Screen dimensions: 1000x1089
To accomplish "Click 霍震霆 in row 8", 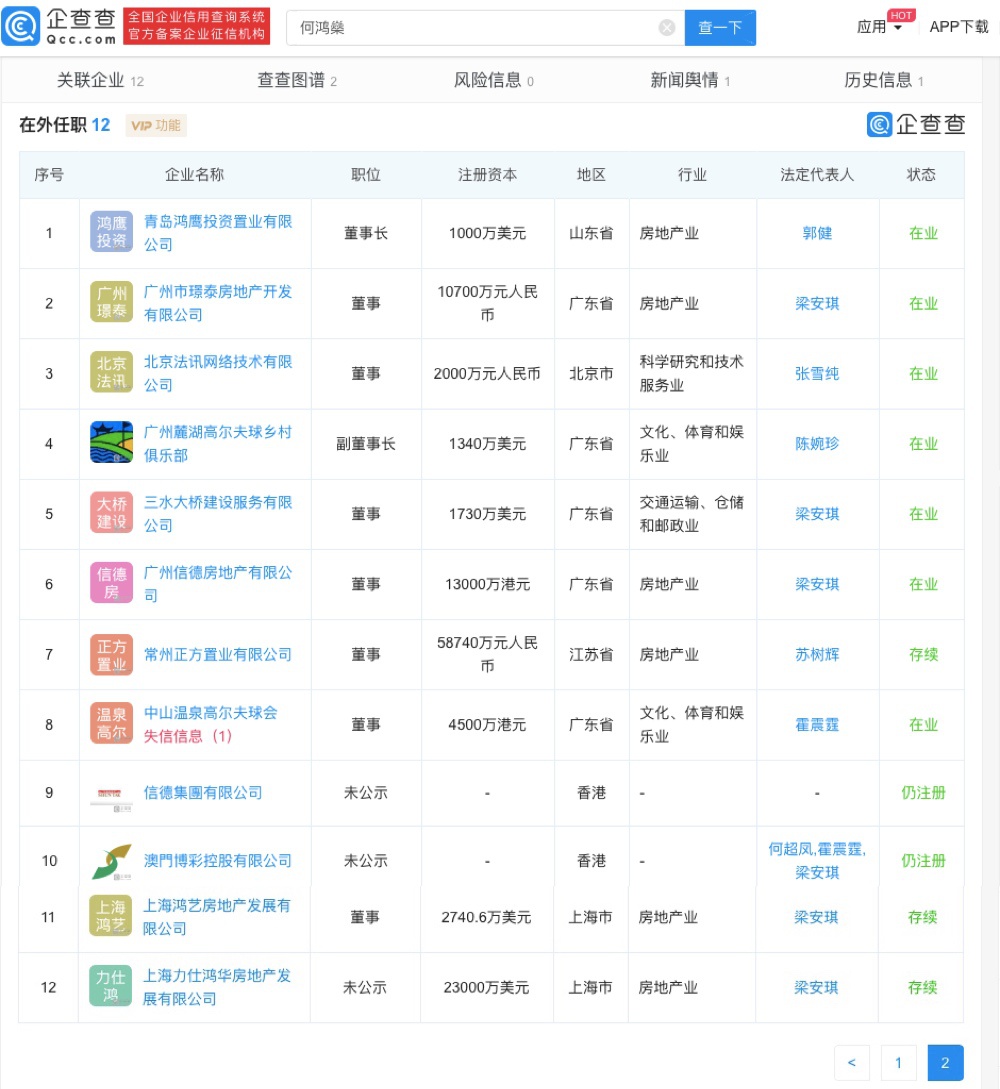I will pos(817,724).
